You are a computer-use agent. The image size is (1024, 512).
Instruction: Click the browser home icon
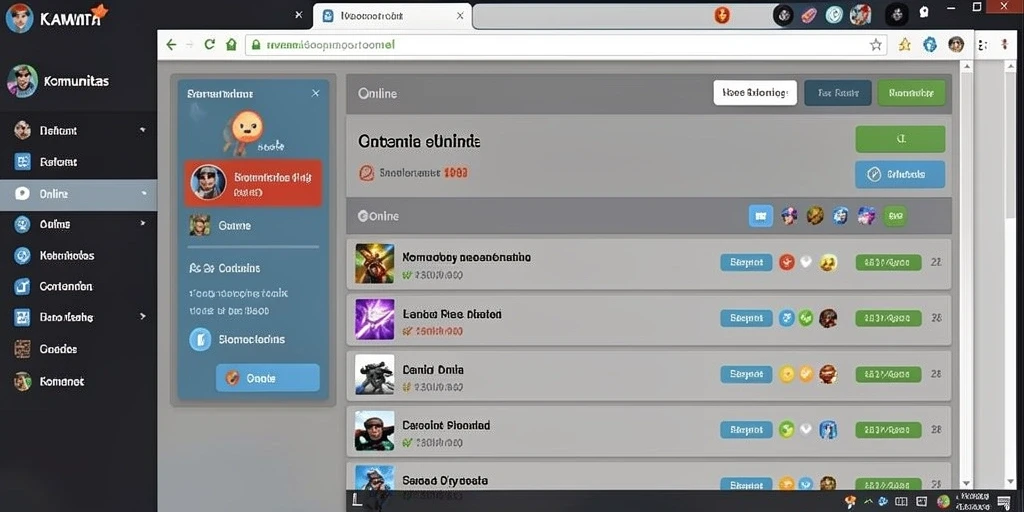pos(231,44)
